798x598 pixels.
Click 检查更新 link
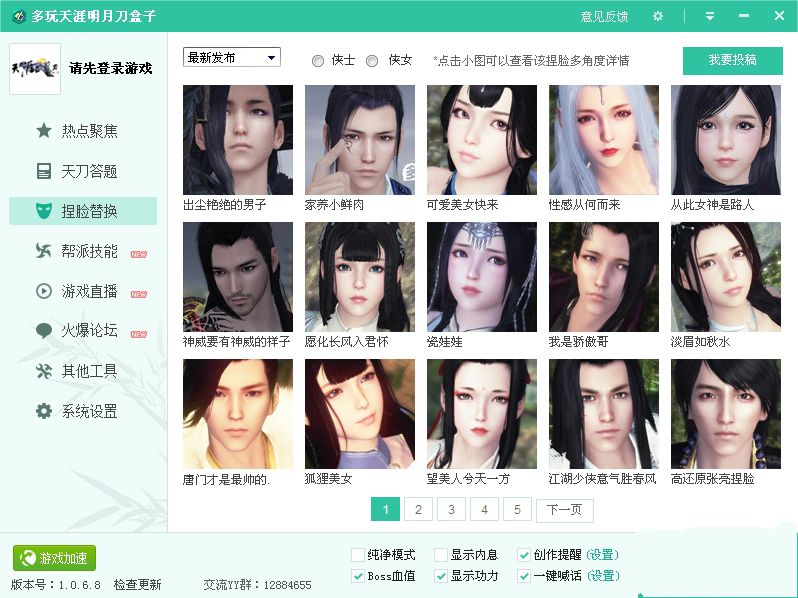point(137,585)
